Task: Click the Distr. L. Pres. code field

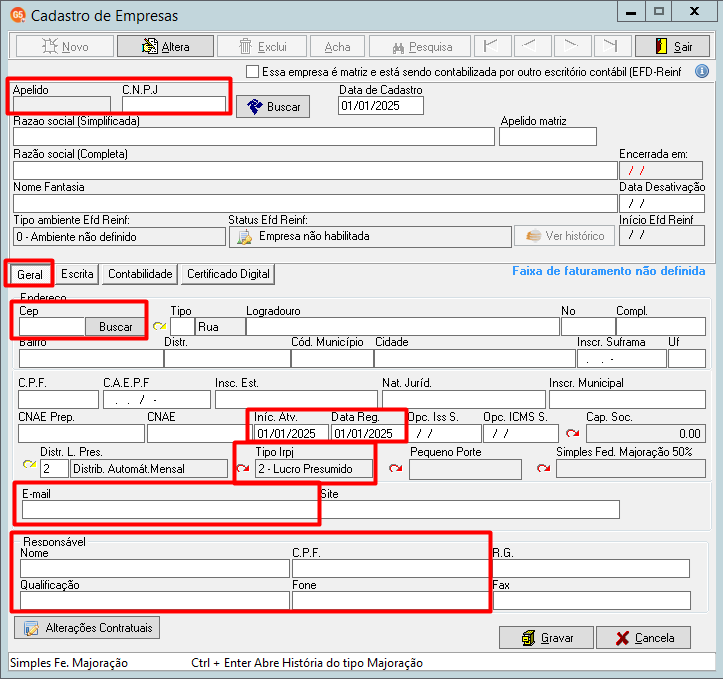Action: click(x=54, y=469)
